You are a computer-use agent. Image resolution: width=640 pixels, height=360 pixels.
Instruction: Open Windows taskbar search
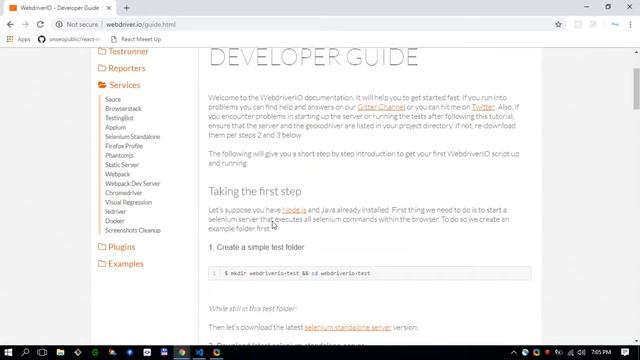pyautogui.click(x=25, y=352)
